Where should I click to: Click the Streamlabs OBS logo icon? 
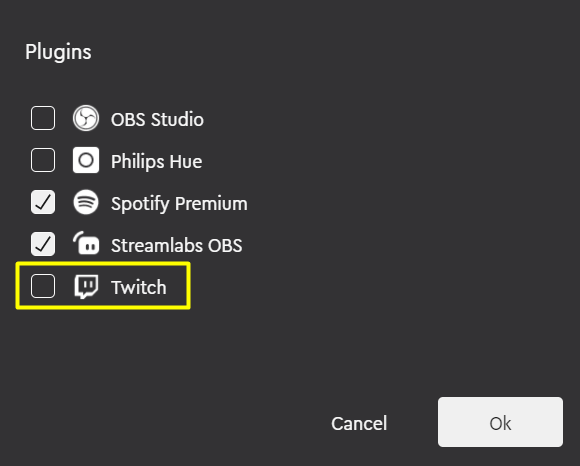click(86, 244)
